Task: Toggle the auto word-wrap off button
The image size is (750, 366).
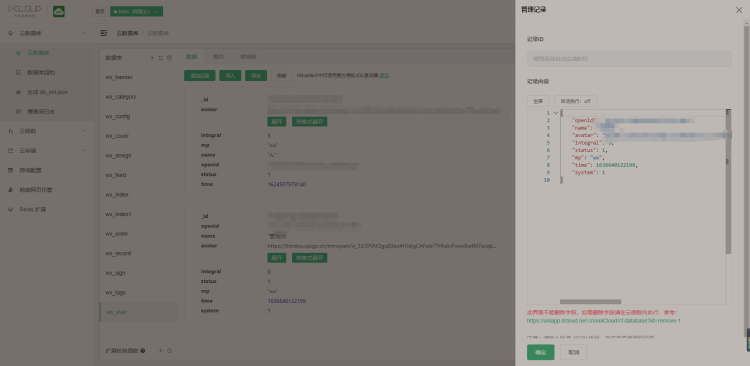Action: [575, 101]
